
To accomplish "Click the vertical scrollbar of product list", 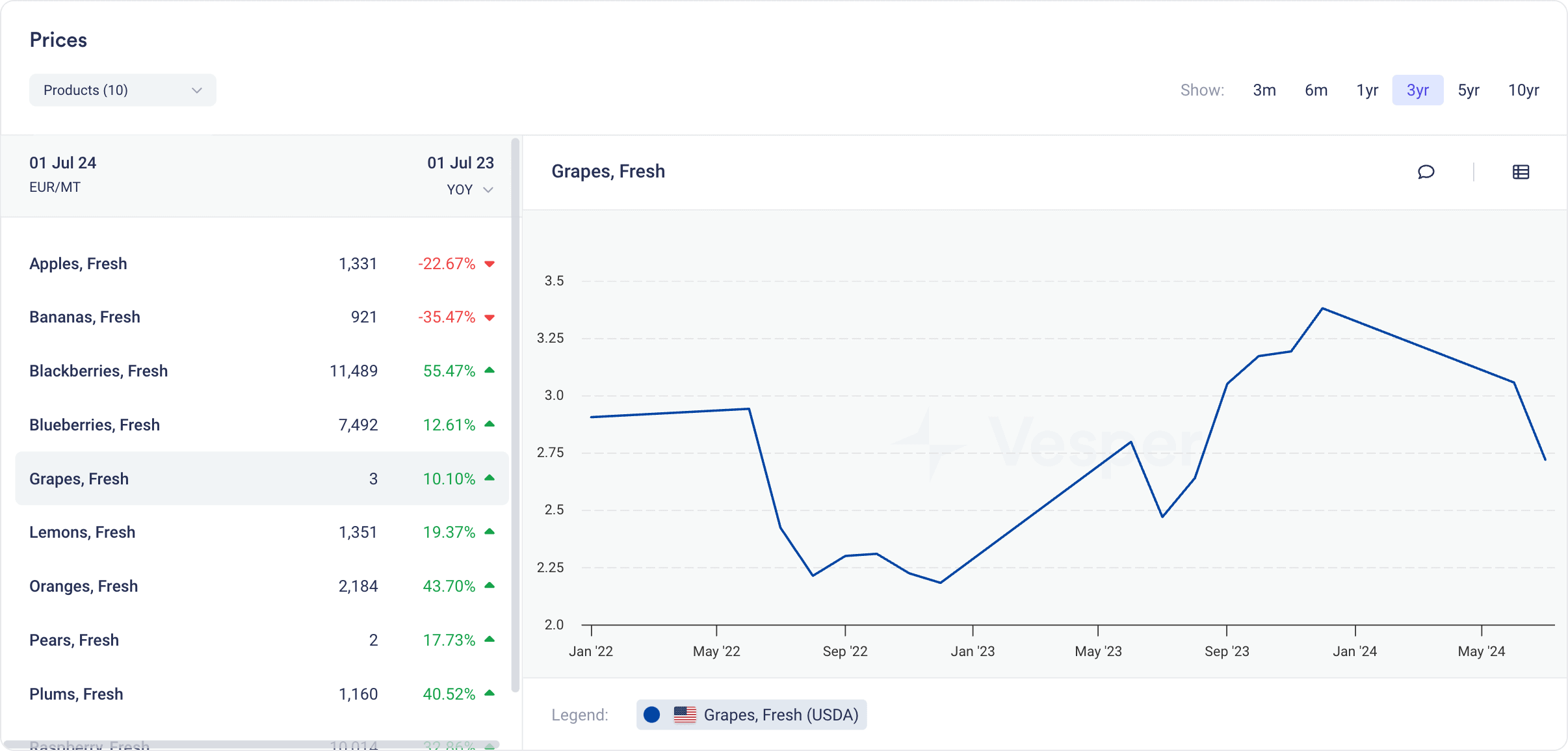I will coord(516,415).
